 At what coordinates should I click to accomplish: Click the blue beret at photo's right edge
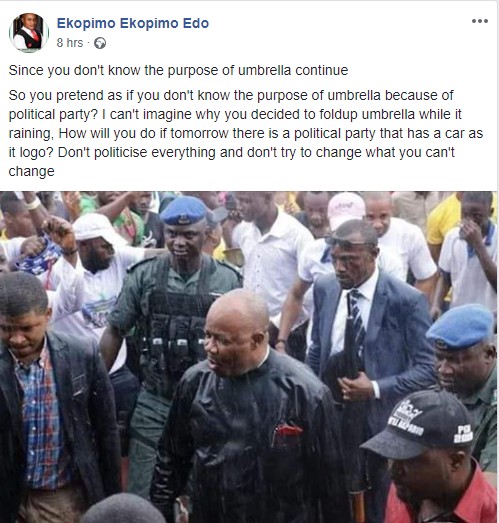[460, 327]
